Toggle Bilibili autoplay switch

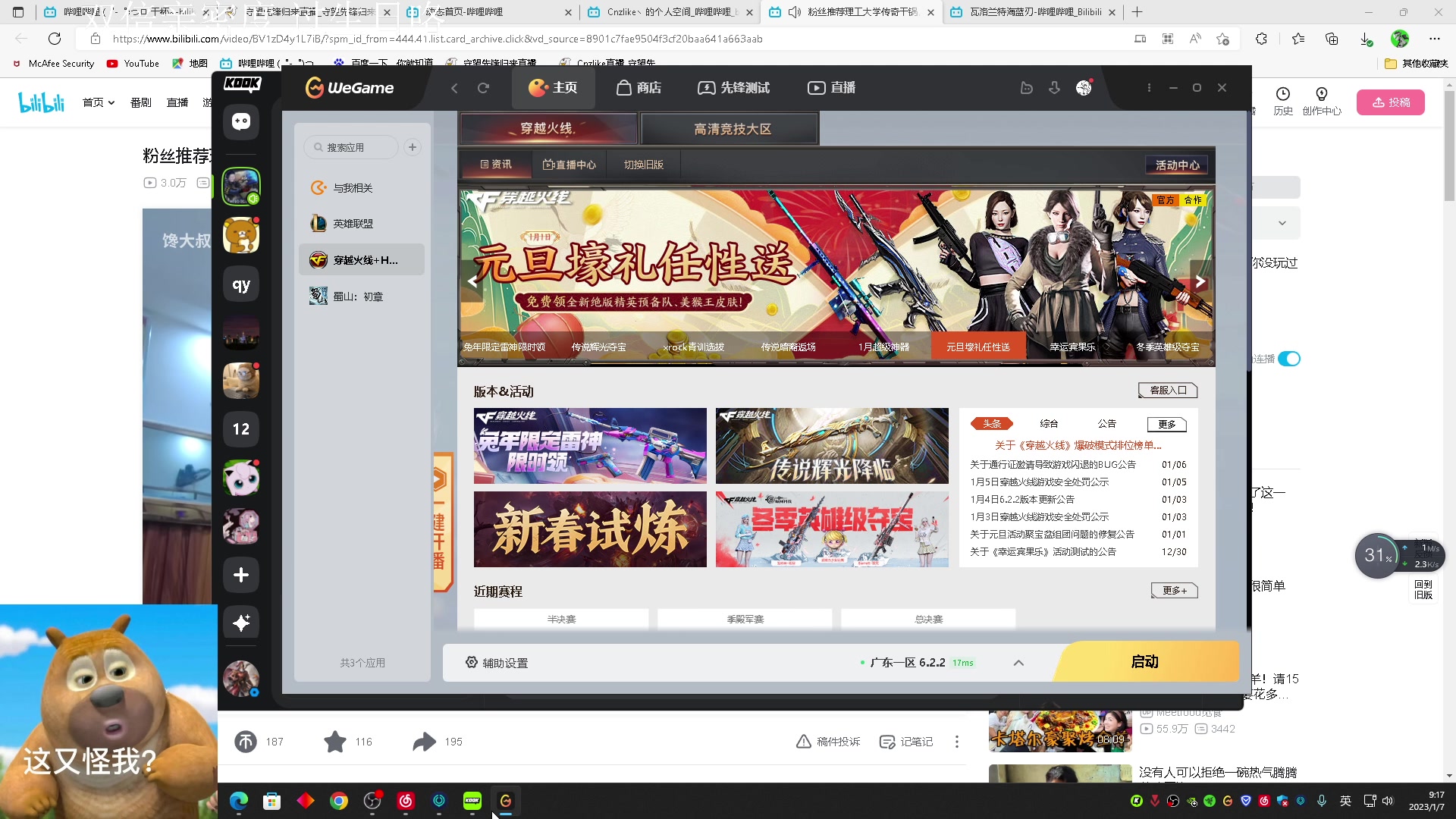click(x=1289, y=359)
